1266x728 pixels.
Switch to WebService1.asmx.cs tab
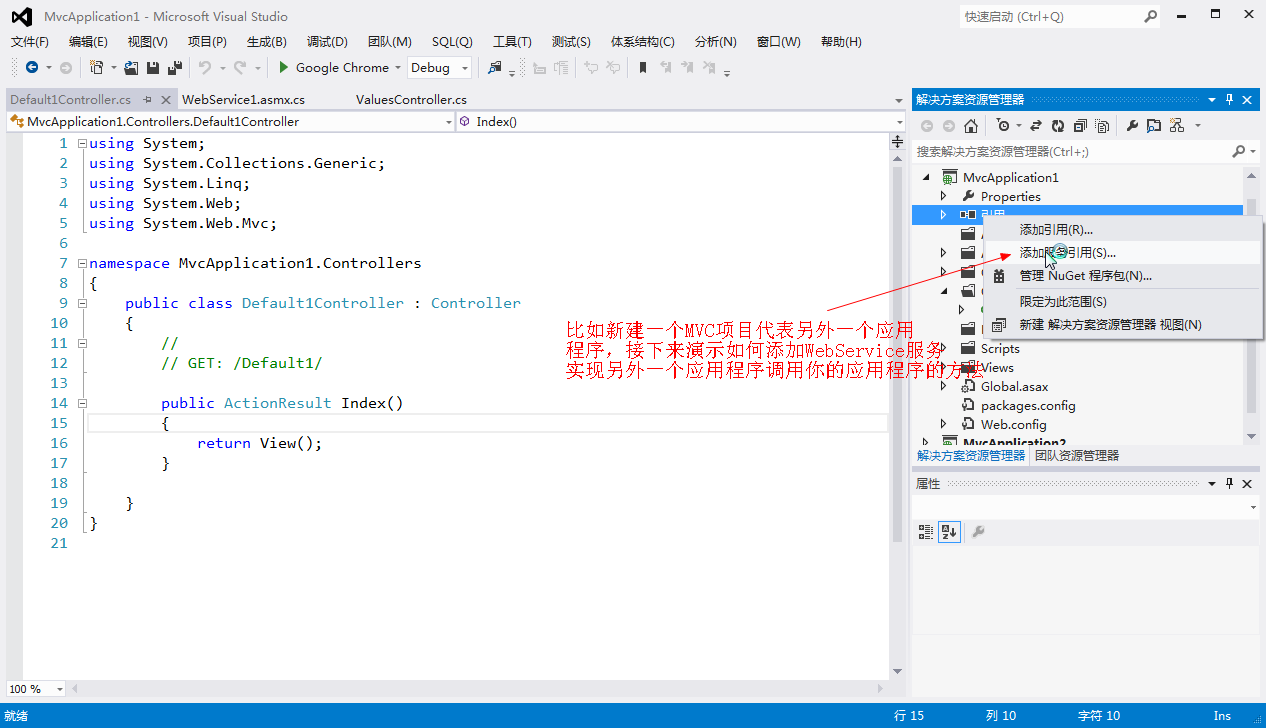243,100
